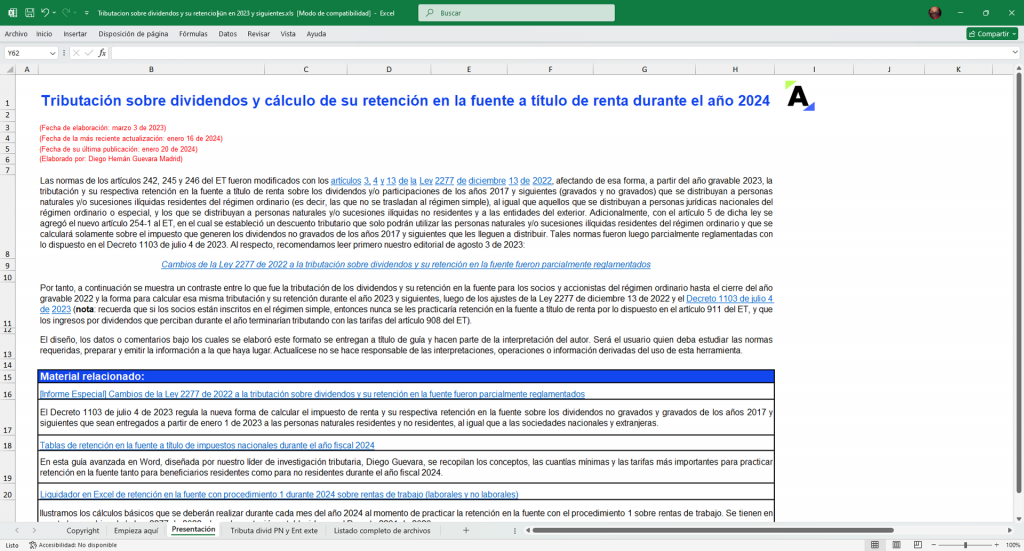Switch to Normal view icon
The height and width of the screenshot is (551, 1024).
(875, 545)
